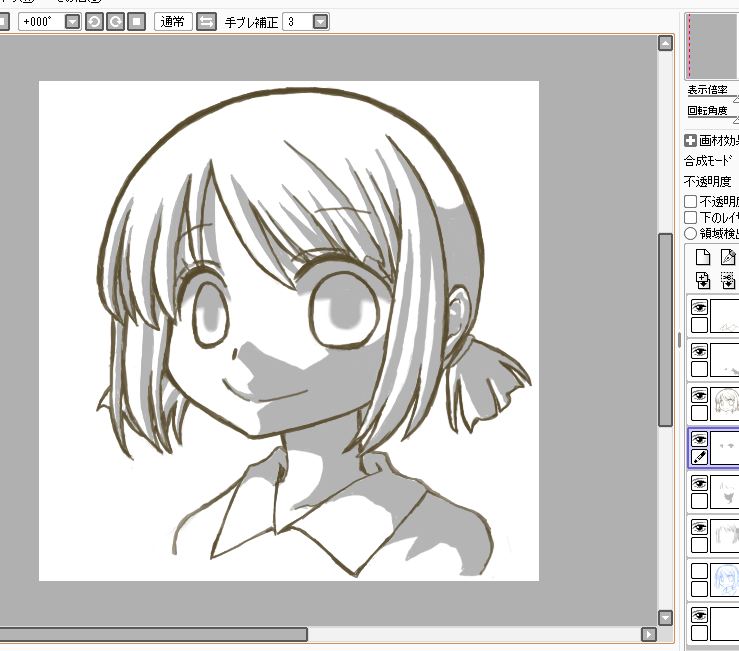The width and height of the screenshot is (739, 651).
Task: Click the navigator preview thumbnail
Action: [713, 46]
